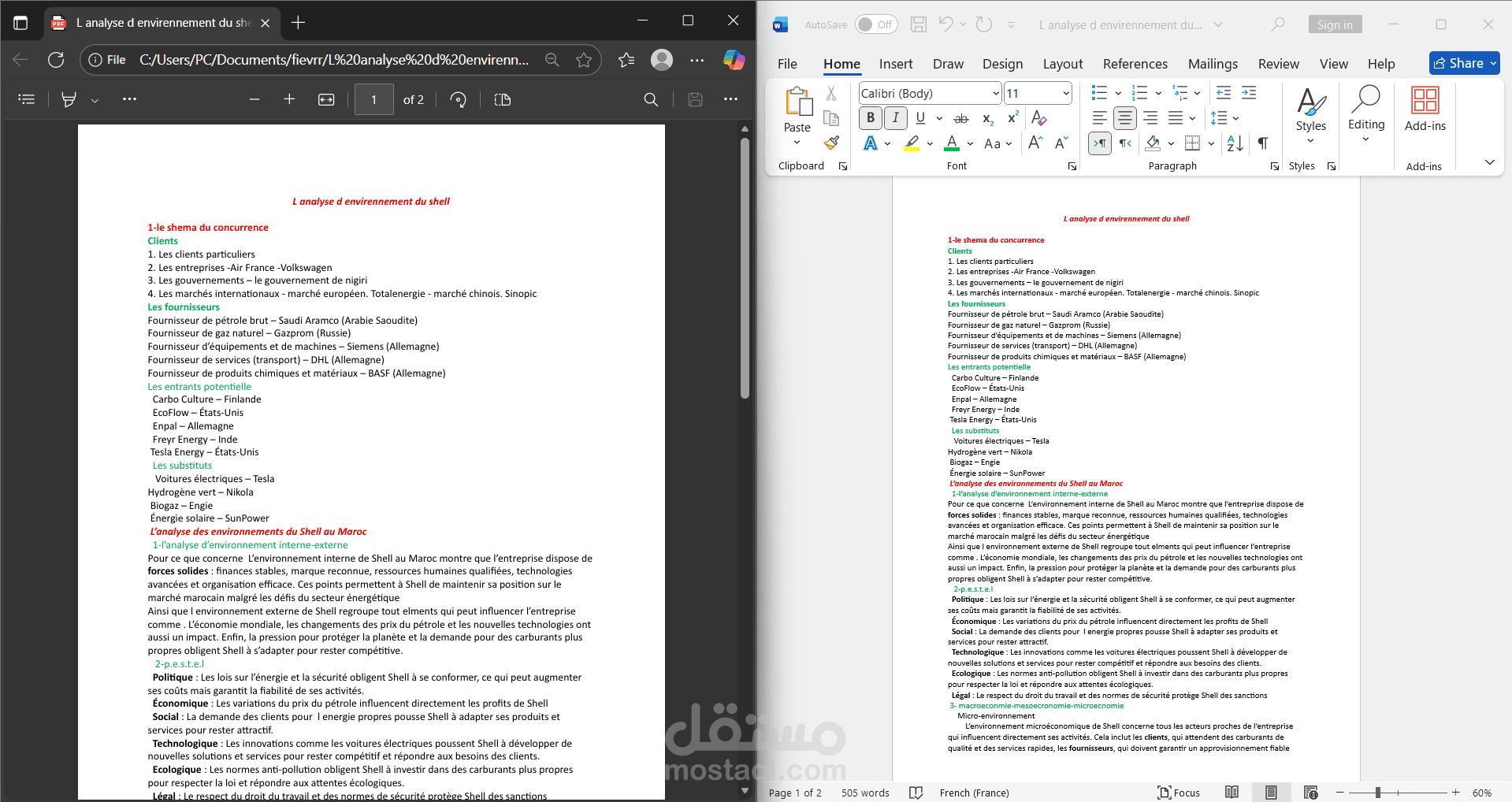Rotate the PDF page

click(458, 99)
